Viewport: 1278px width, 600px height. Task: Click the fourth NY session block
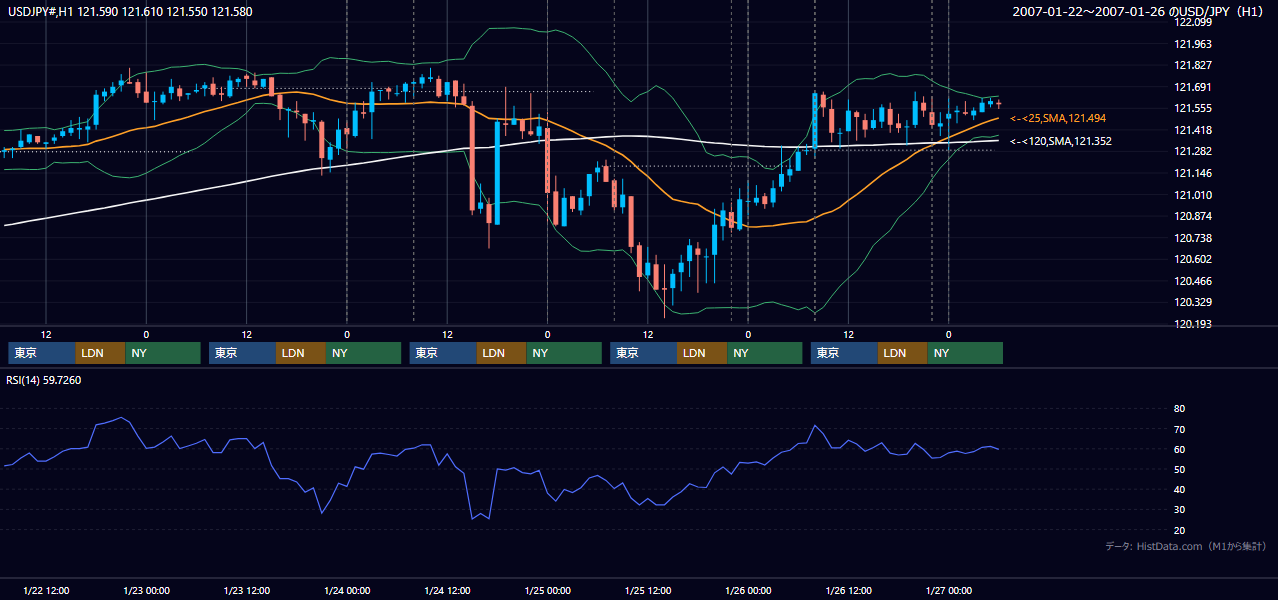click(x=765, y=353)
